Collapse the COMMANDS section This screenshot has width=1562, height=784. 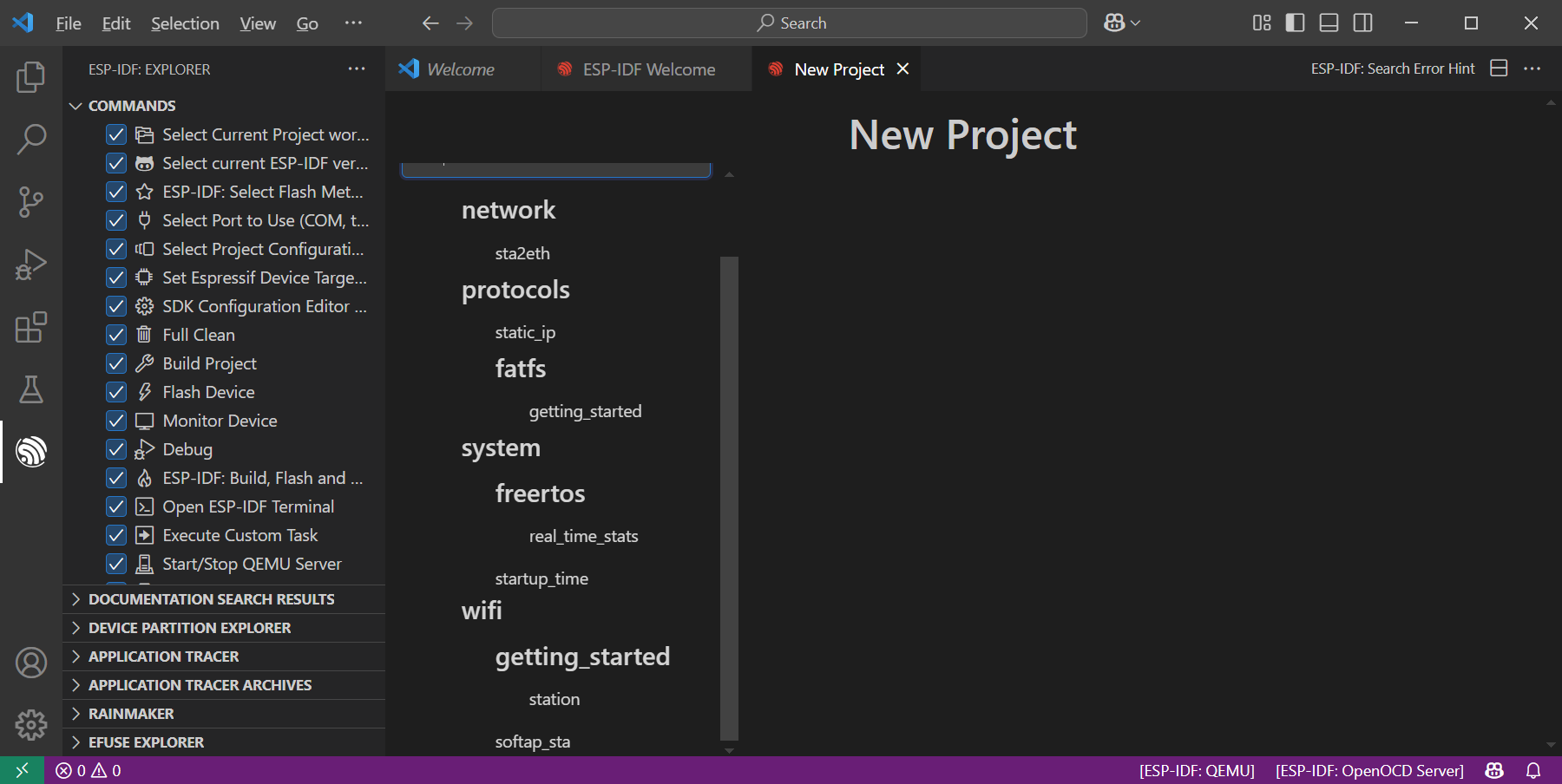(224, 106)
